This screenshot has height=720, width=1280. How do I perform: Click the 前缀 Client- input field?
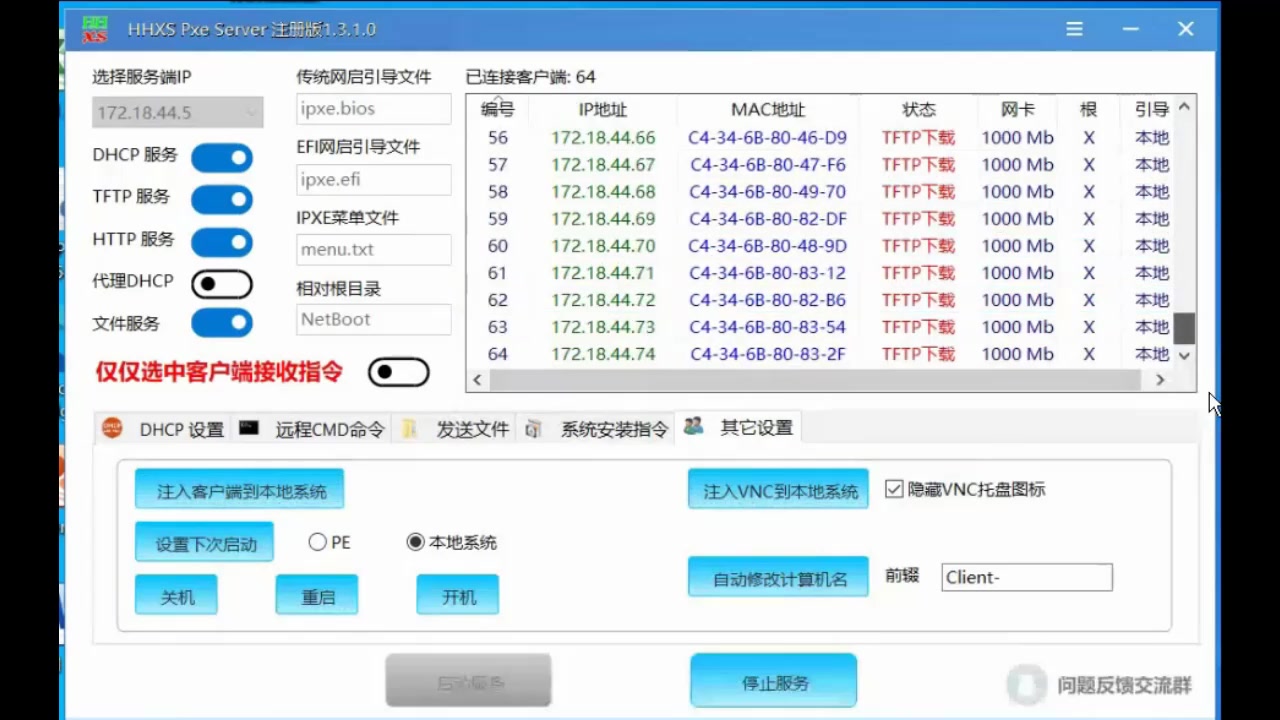tap(1027, 577)
